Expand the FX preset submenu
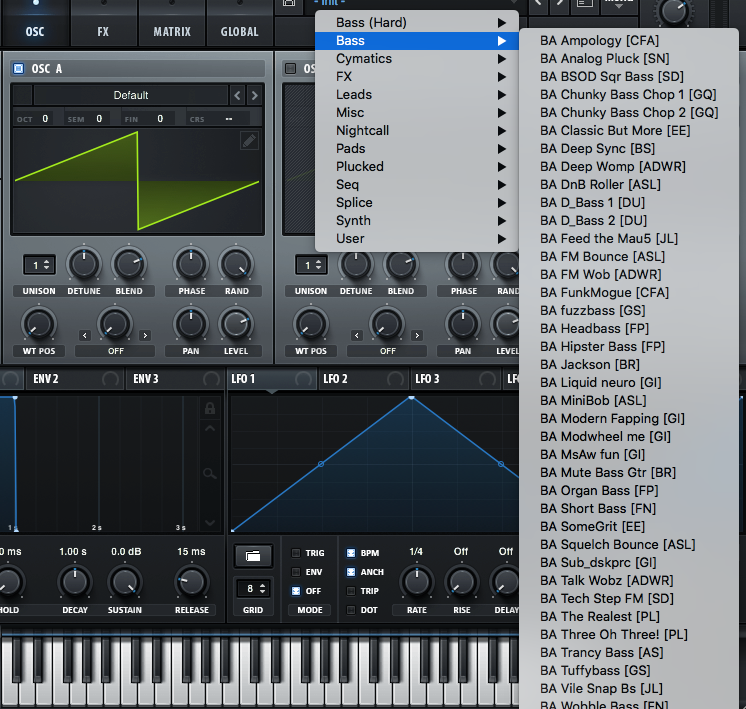Screen dimensions: 746x709 [x=417, y=77]
